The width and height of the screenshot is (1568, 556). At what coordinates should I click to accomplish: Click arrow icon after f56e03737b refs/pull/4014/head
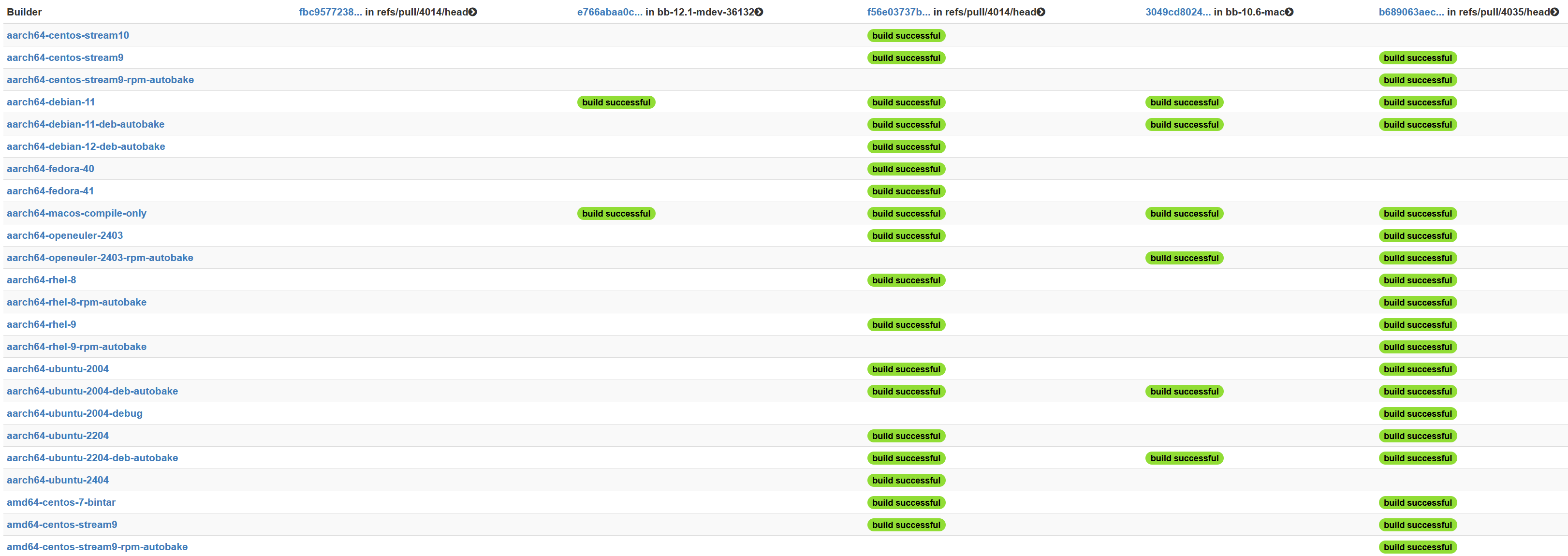[x=1041, y=12]
